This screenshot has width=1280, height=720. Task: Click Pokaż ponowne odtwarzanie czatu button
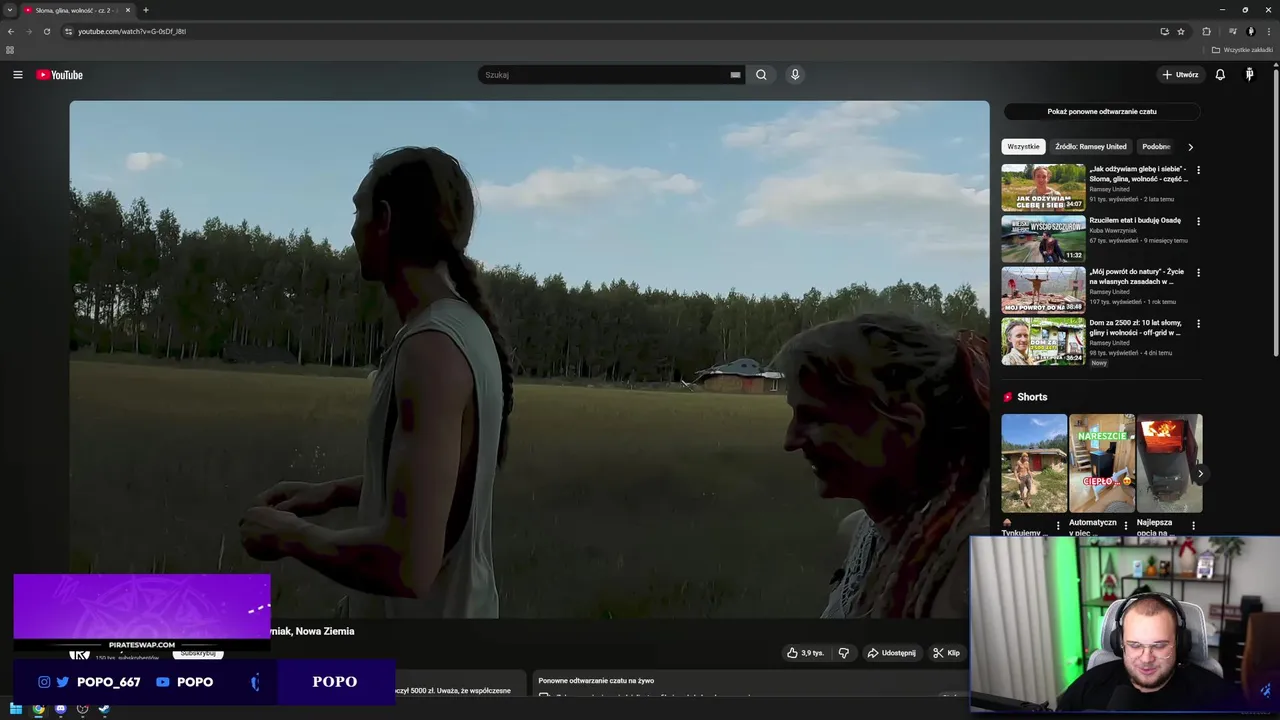click(x=1102, y=112)
